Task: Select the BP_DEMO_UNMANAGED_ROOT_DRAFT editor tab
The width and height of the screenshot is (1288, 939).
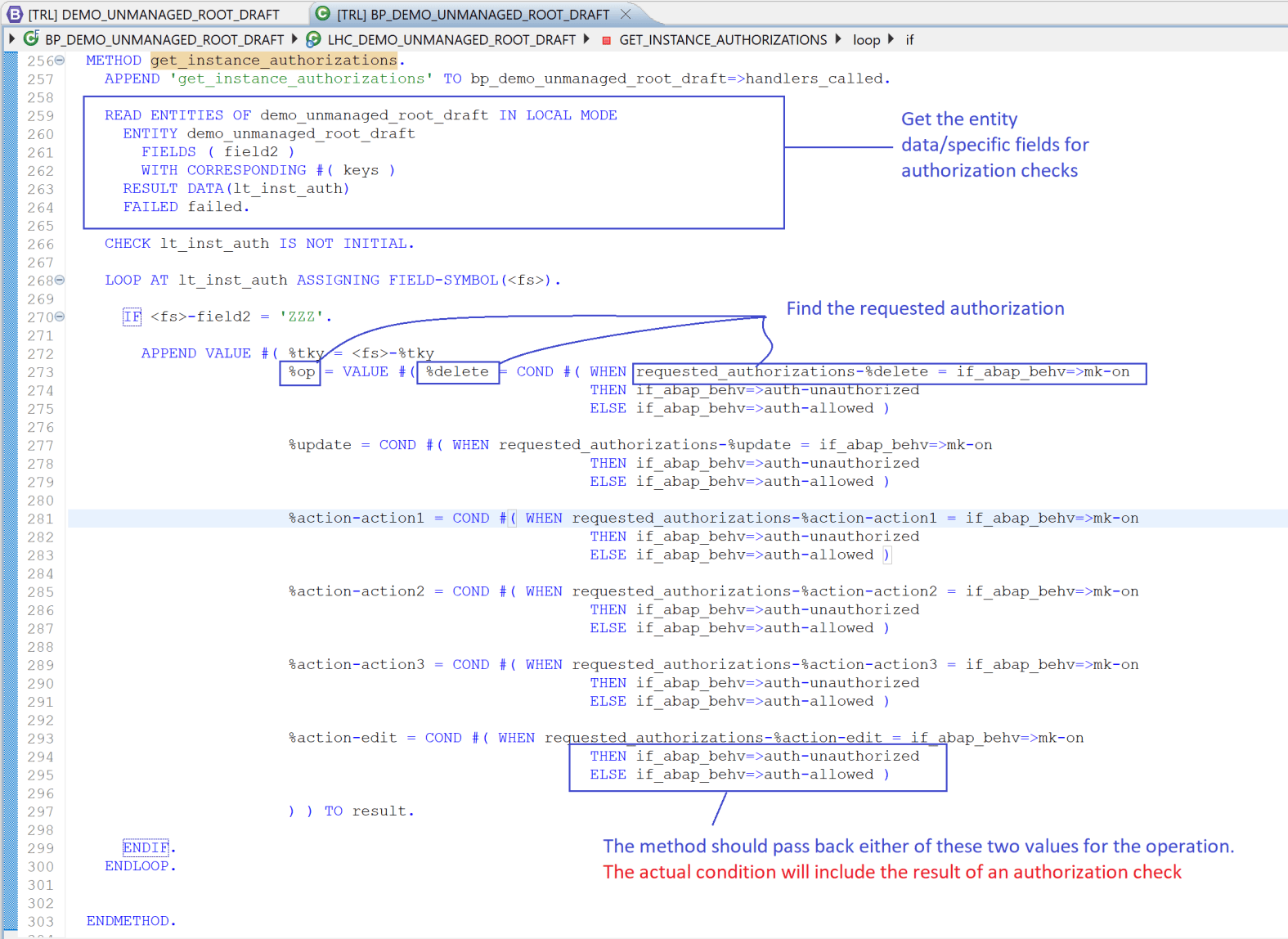Action: click(x=473, y=15)
